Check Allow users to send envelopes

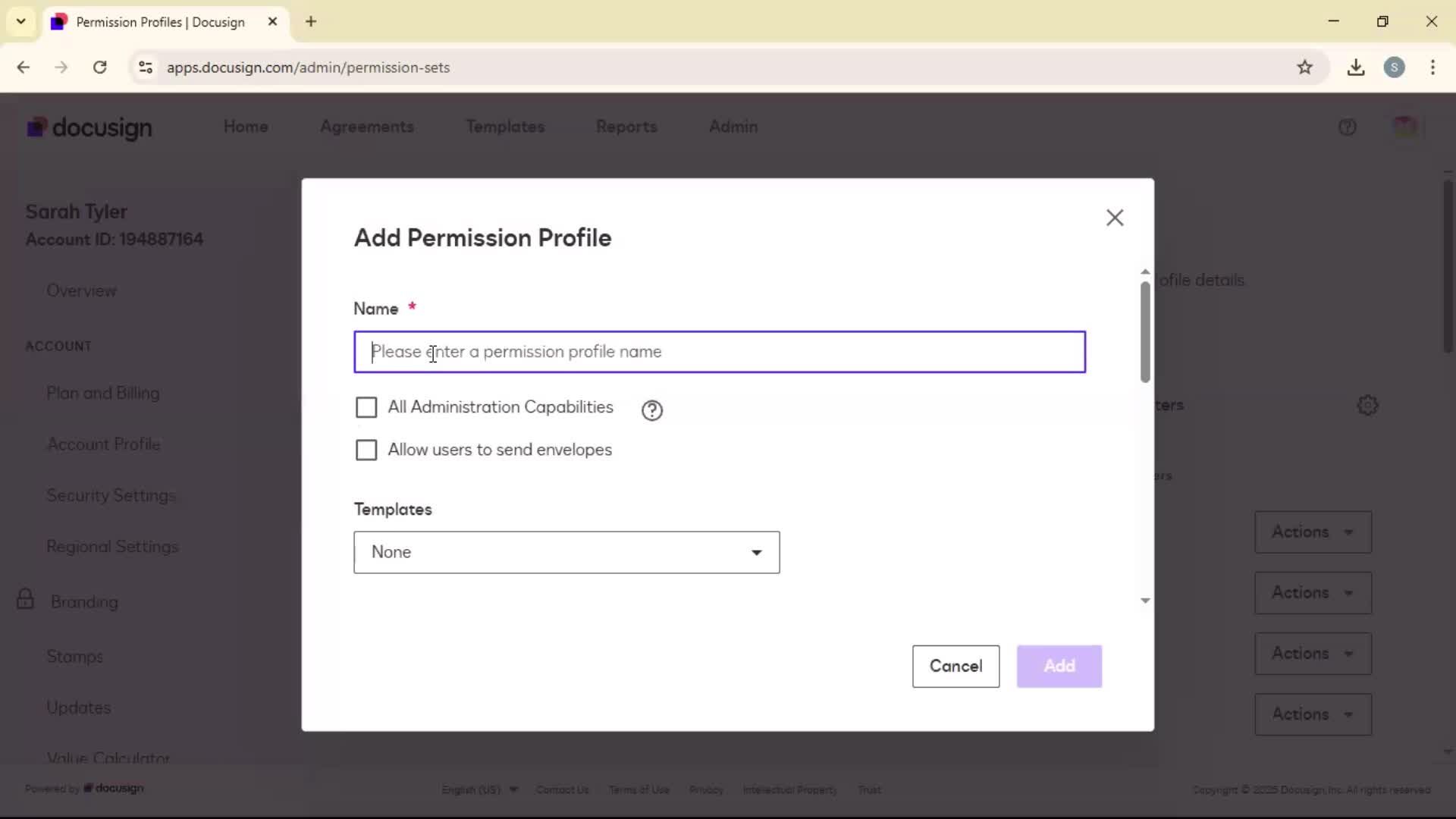coord(366,450)
